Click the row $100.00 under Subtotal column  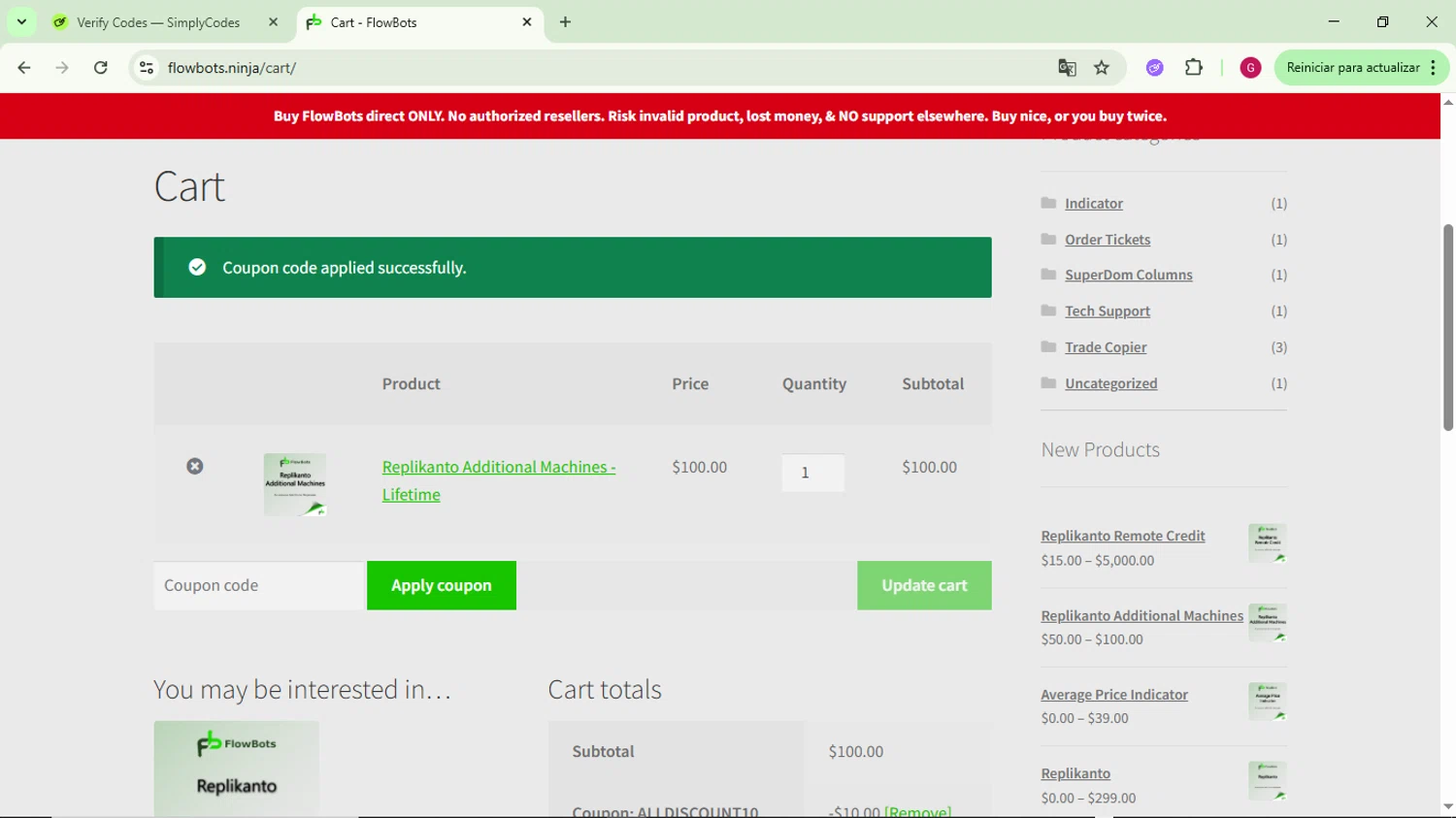[929, 467]
